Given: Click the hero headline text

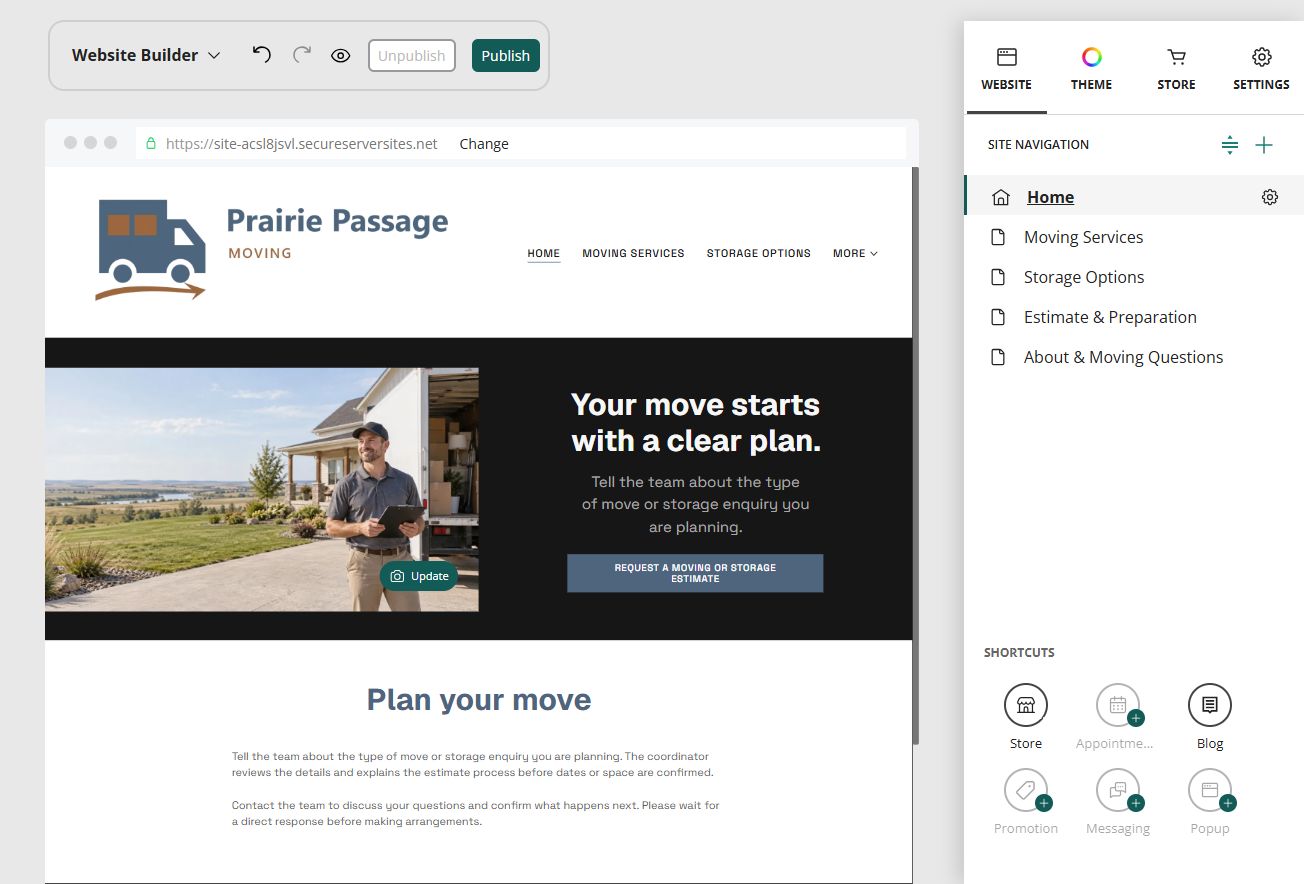Looking at the screenshot, I should tap(695, 422).
